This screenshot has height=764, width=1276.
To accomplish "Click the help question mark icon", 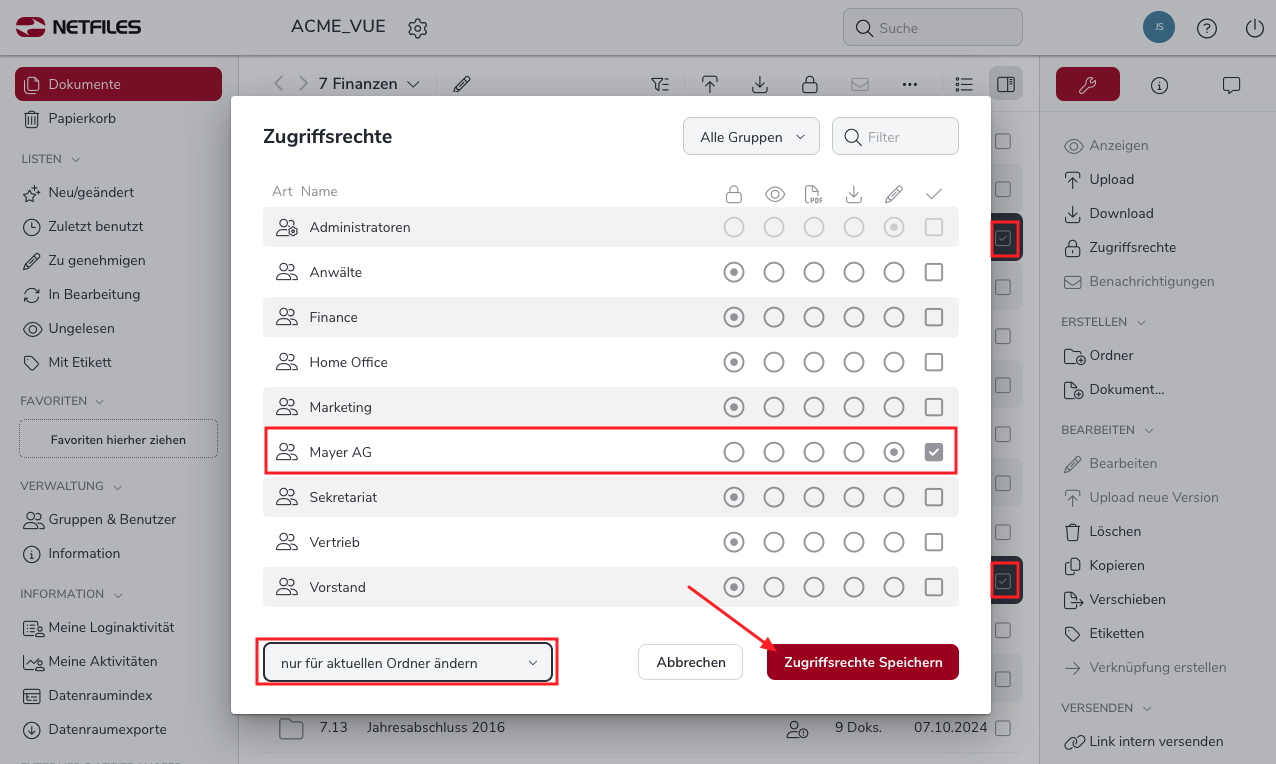I will click(1207, 28).
